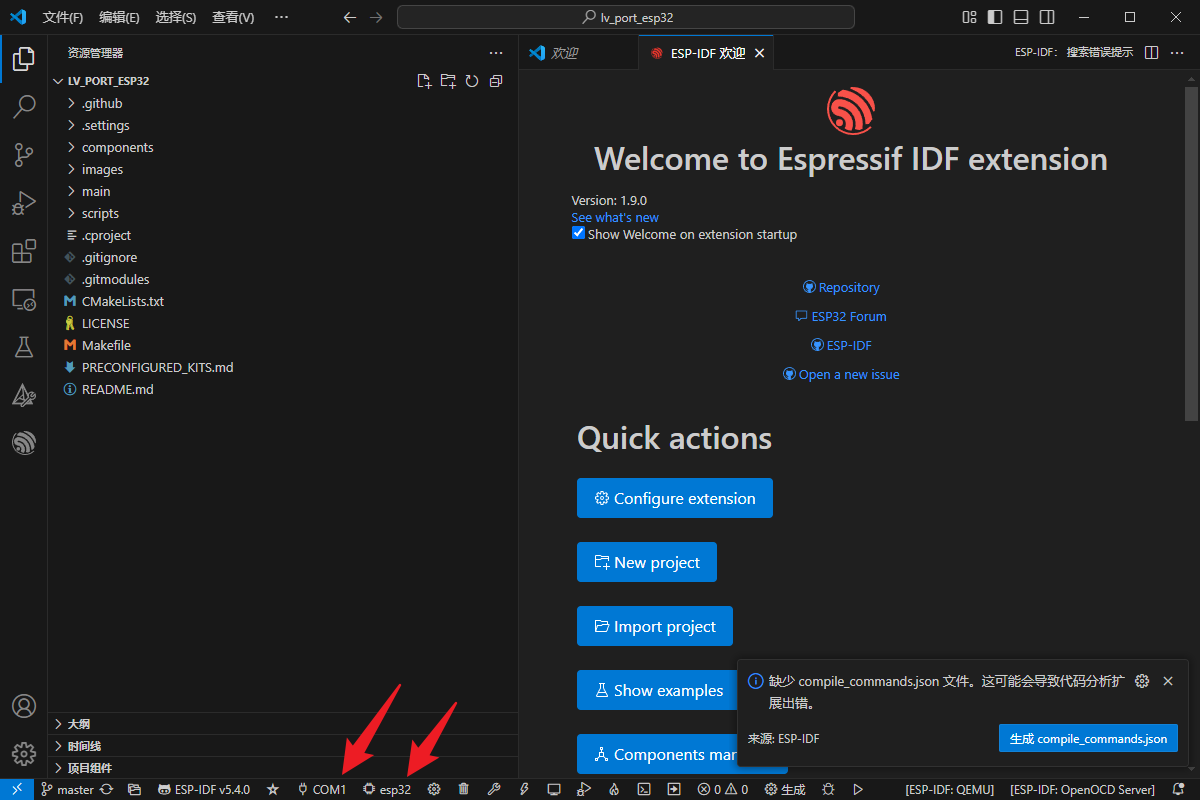Image resolution: width=1200 pixels, height=800 pixels.
Task: Click build flash monitor flame icon
Action: [x=614, y=789]
